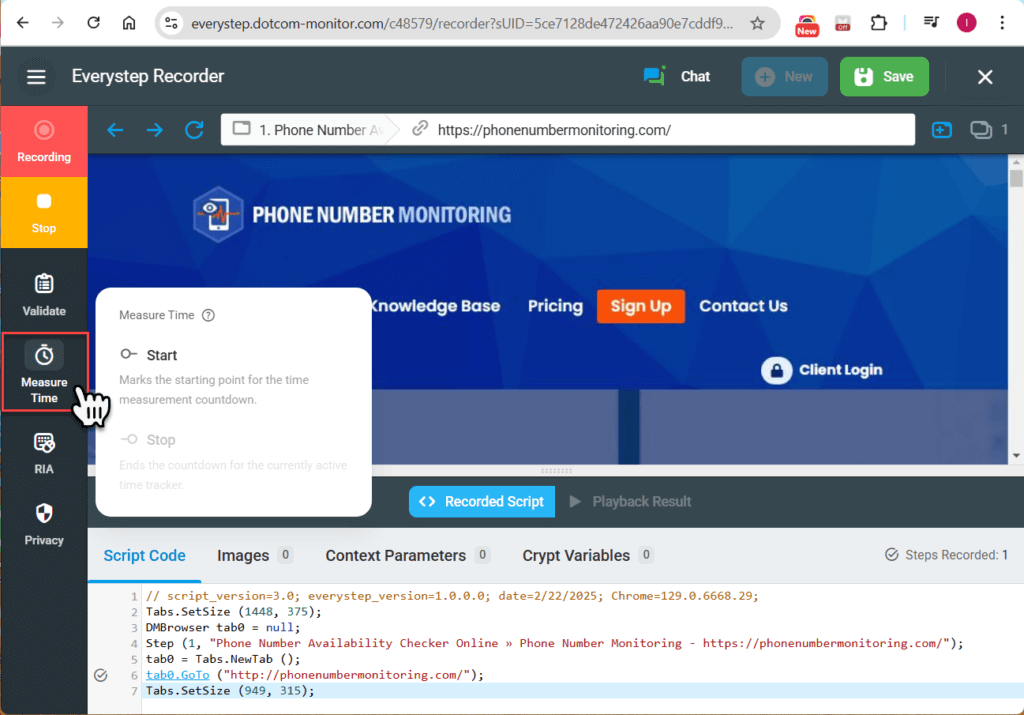Switch to the Context Parameters tab
Viewport: 1024px width, 715px height.
click(x=396, y=555)
